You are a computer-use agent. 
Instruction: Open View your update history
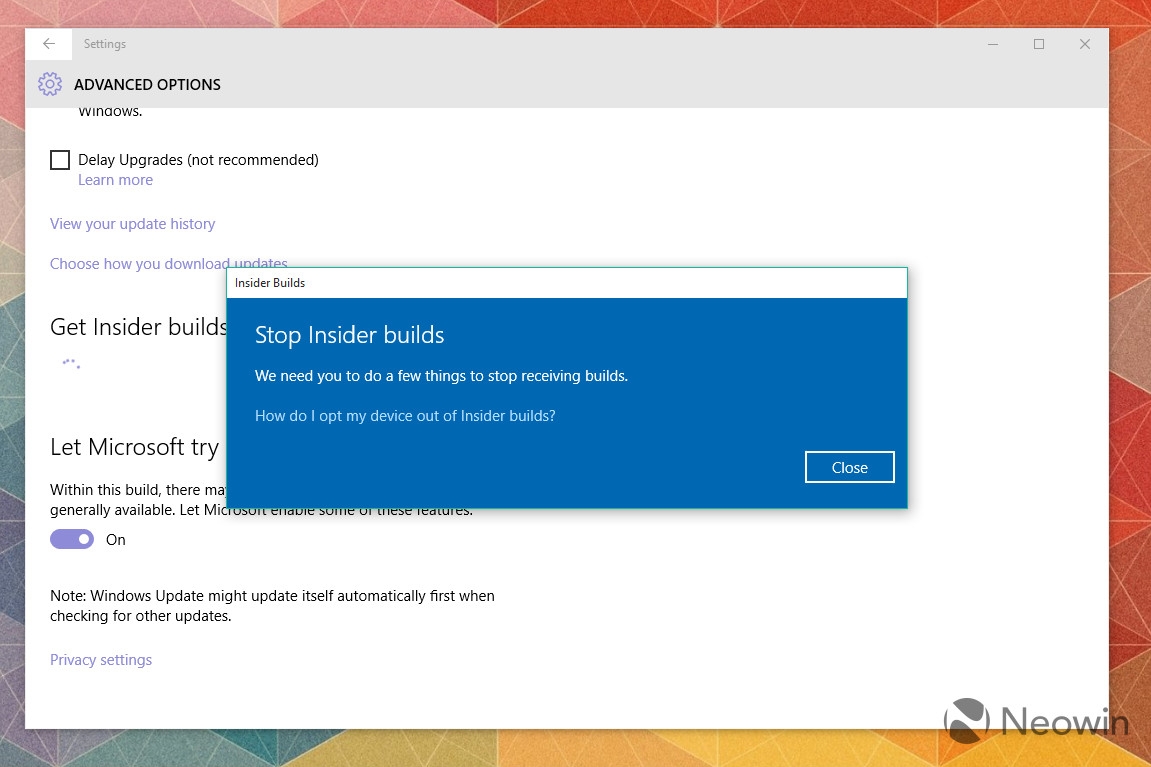point(132,224)
